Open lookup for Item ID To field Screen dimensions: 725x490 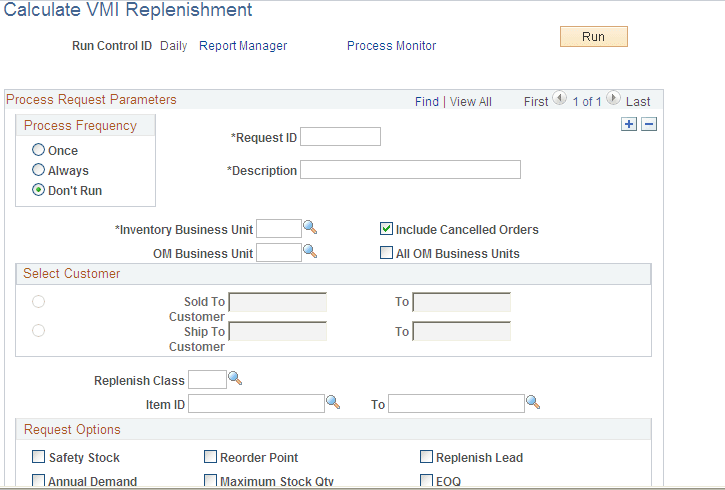(533, 402)
